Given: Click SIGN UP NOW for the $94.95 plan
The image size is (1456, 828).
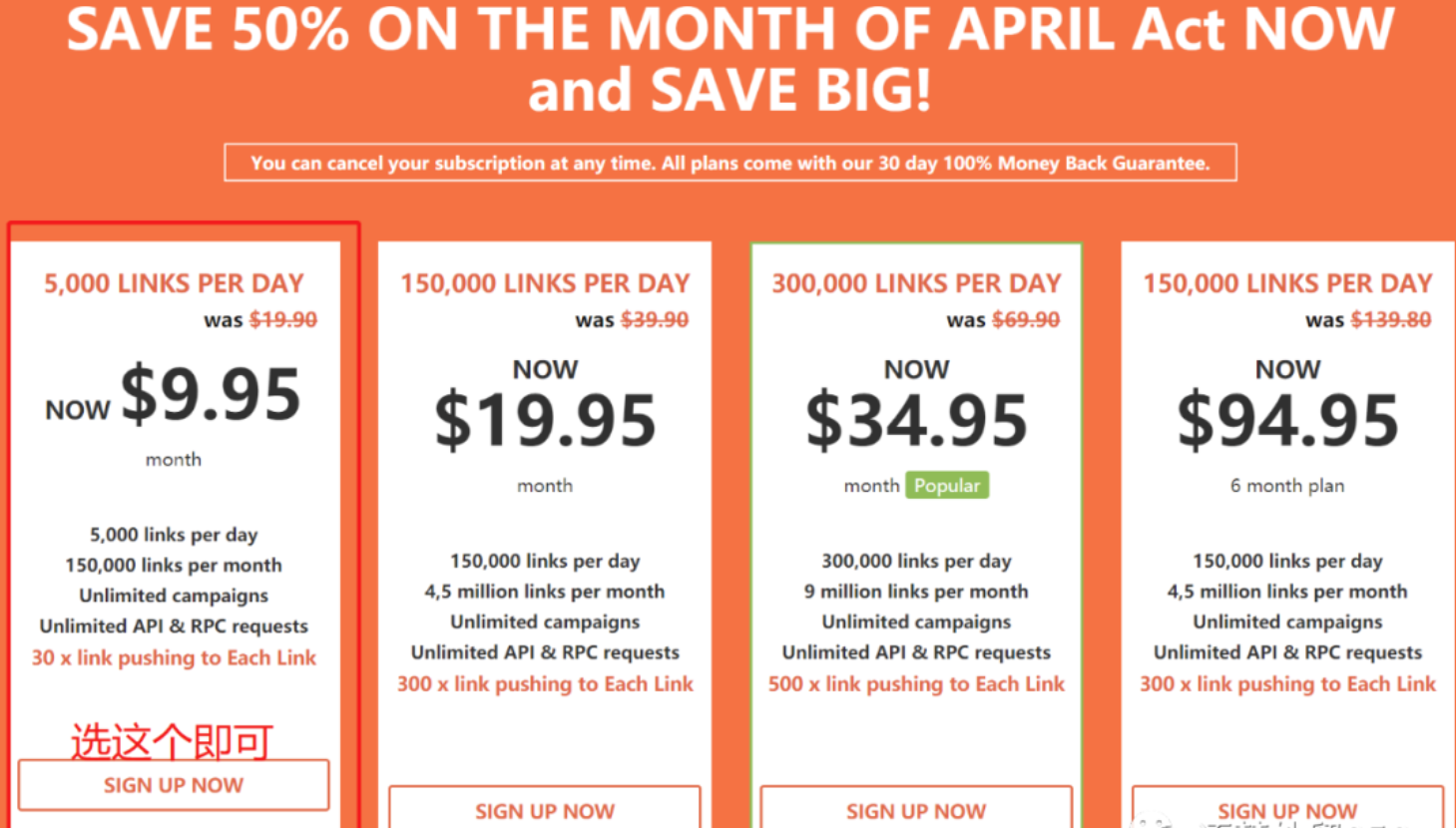Looking at the screenshot, I should [1287, 808].
